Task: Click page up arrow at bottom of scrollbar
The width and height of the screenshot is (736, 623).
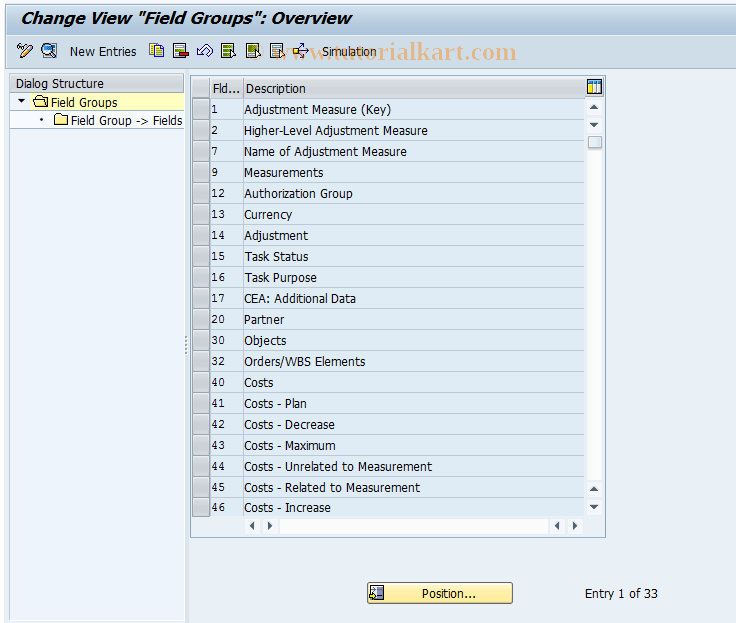Action: coord(594,489)
